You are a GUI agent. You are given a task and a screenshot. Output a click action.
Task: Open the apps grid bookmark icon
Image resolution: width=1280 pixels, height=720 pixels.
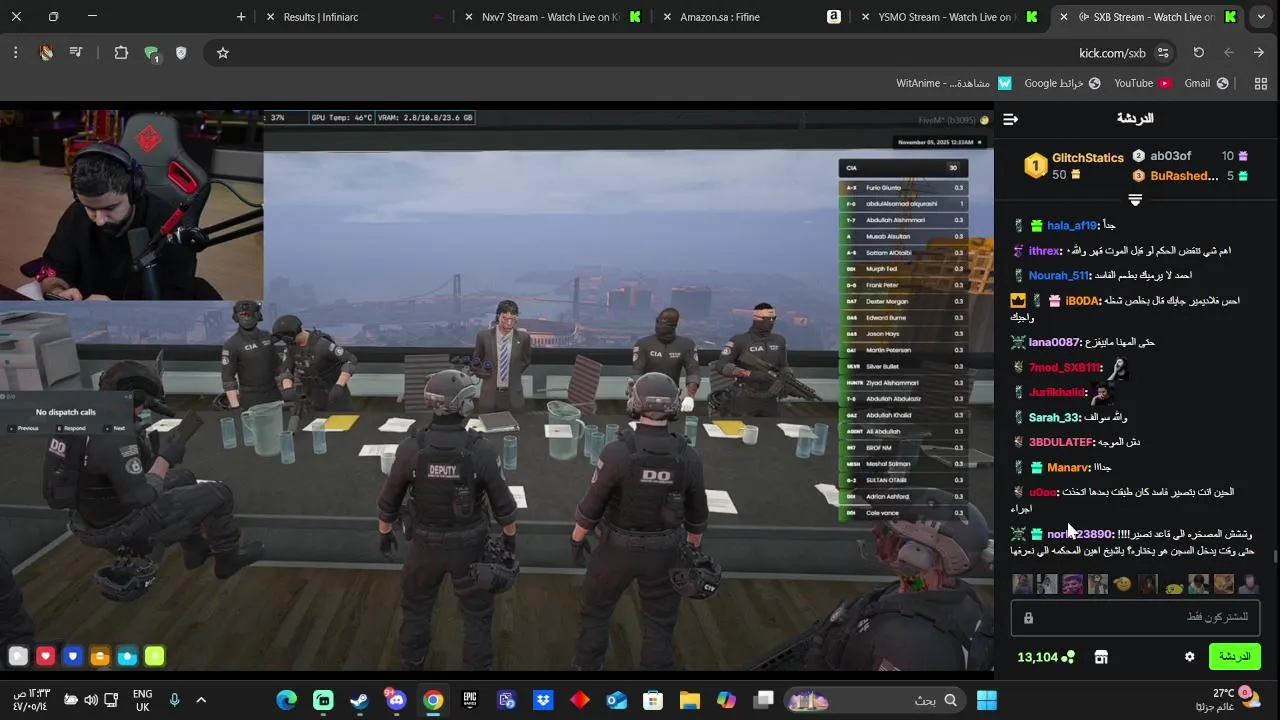coord(1260,83)
